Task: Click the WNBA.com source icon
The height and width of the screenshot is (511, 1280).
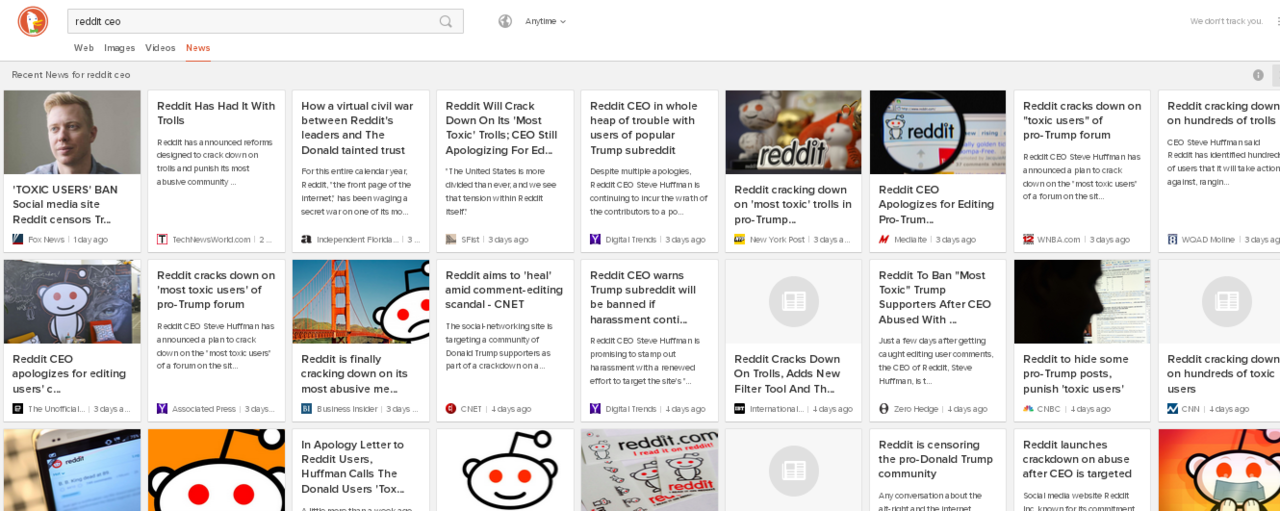Action: [1028, 239]
